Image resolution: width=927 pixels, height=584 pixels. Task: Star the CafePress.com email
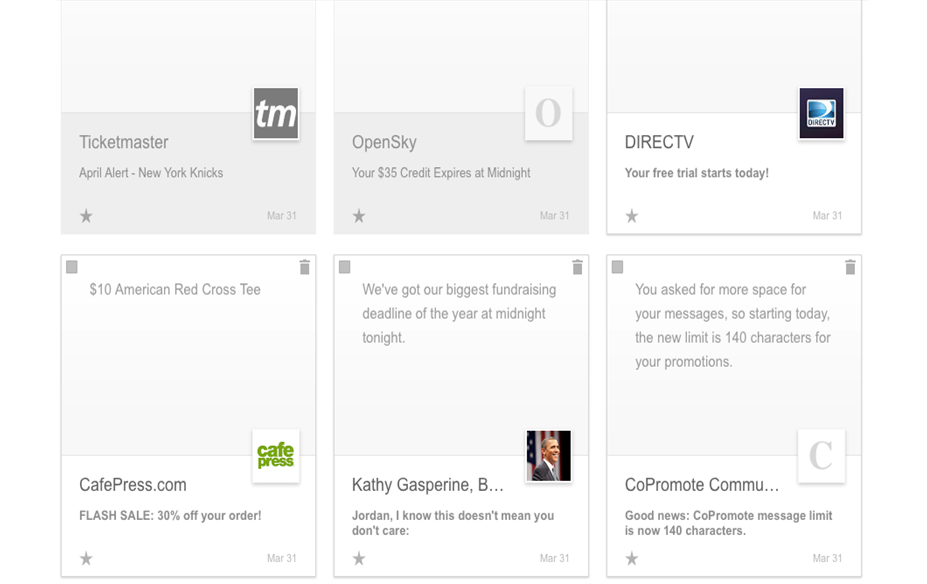(86, 559)
